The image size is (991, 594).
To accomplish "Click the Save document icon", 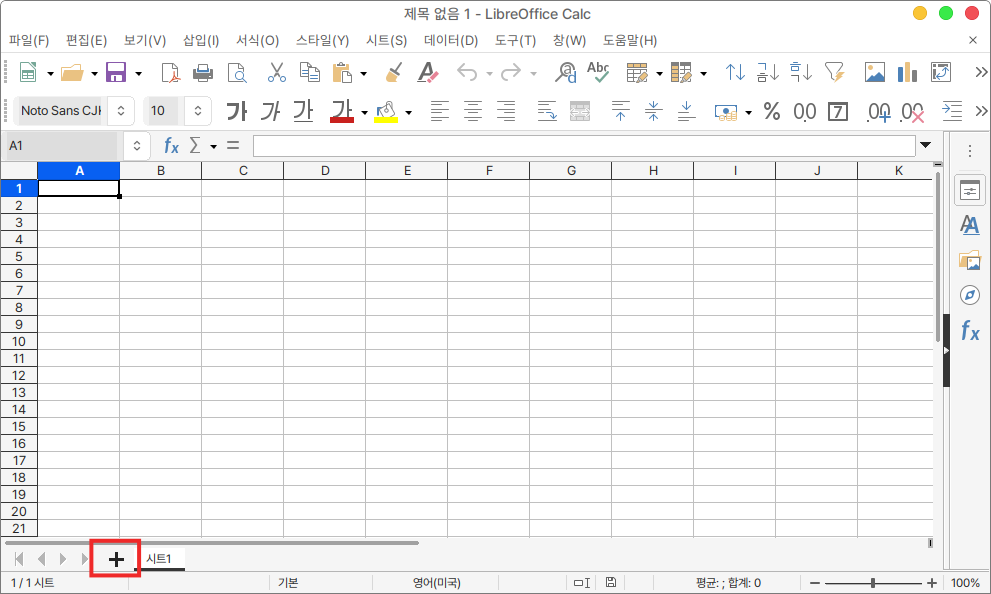I will click(116, 72).
